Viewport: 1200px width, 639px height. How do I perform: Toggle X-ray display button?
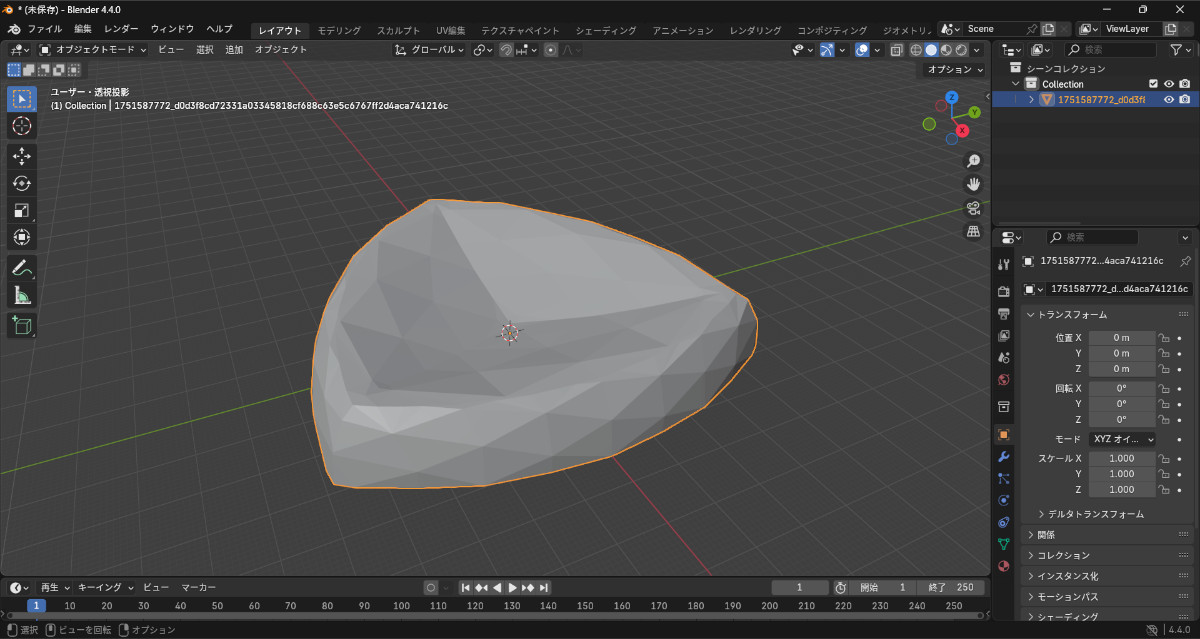pos(897,49)
